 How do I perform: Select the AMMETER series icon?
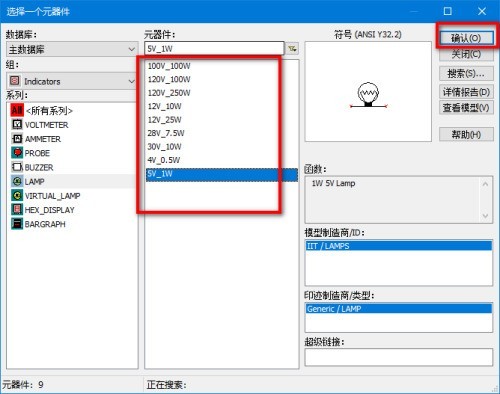[17, 139]
